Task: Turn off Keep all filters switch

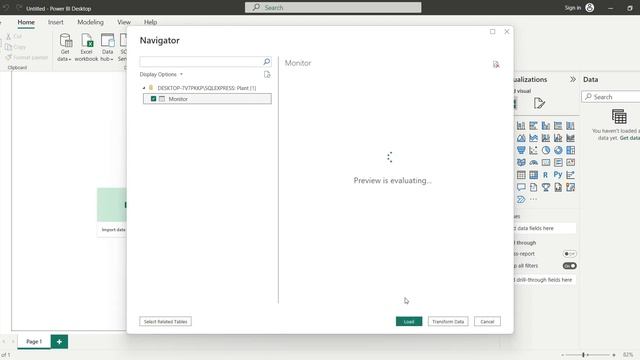Action: 569,266
